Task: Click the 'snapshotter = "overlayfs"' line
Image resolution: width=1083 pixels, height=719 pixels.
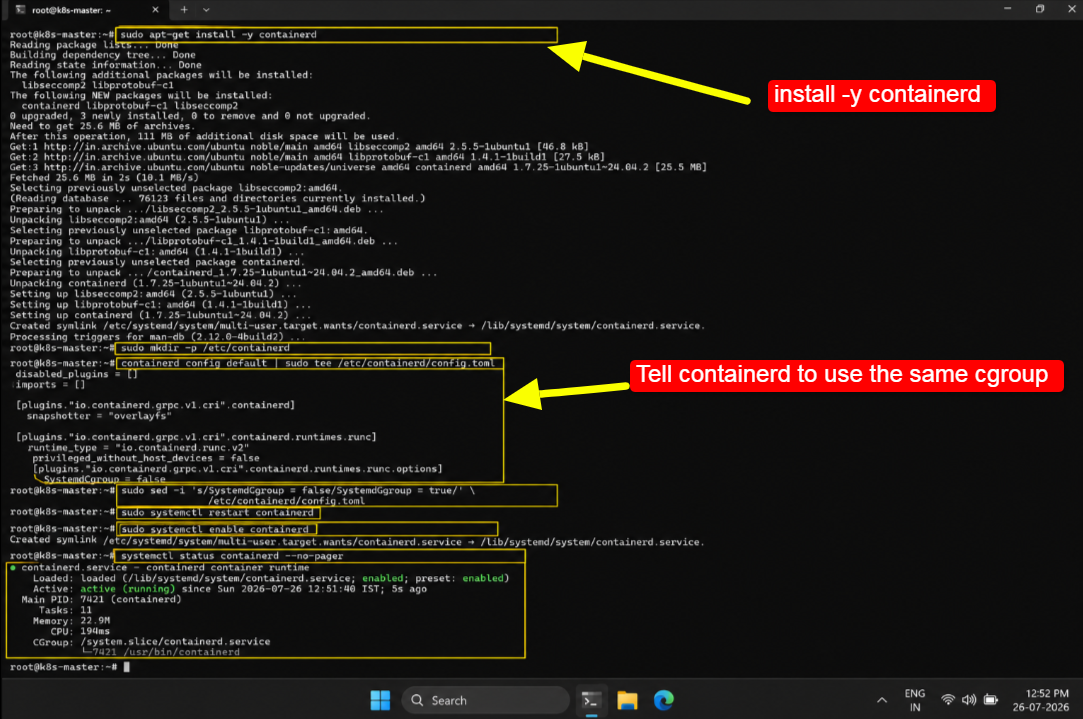Action: pyautogui.click(x=99, y=416)
